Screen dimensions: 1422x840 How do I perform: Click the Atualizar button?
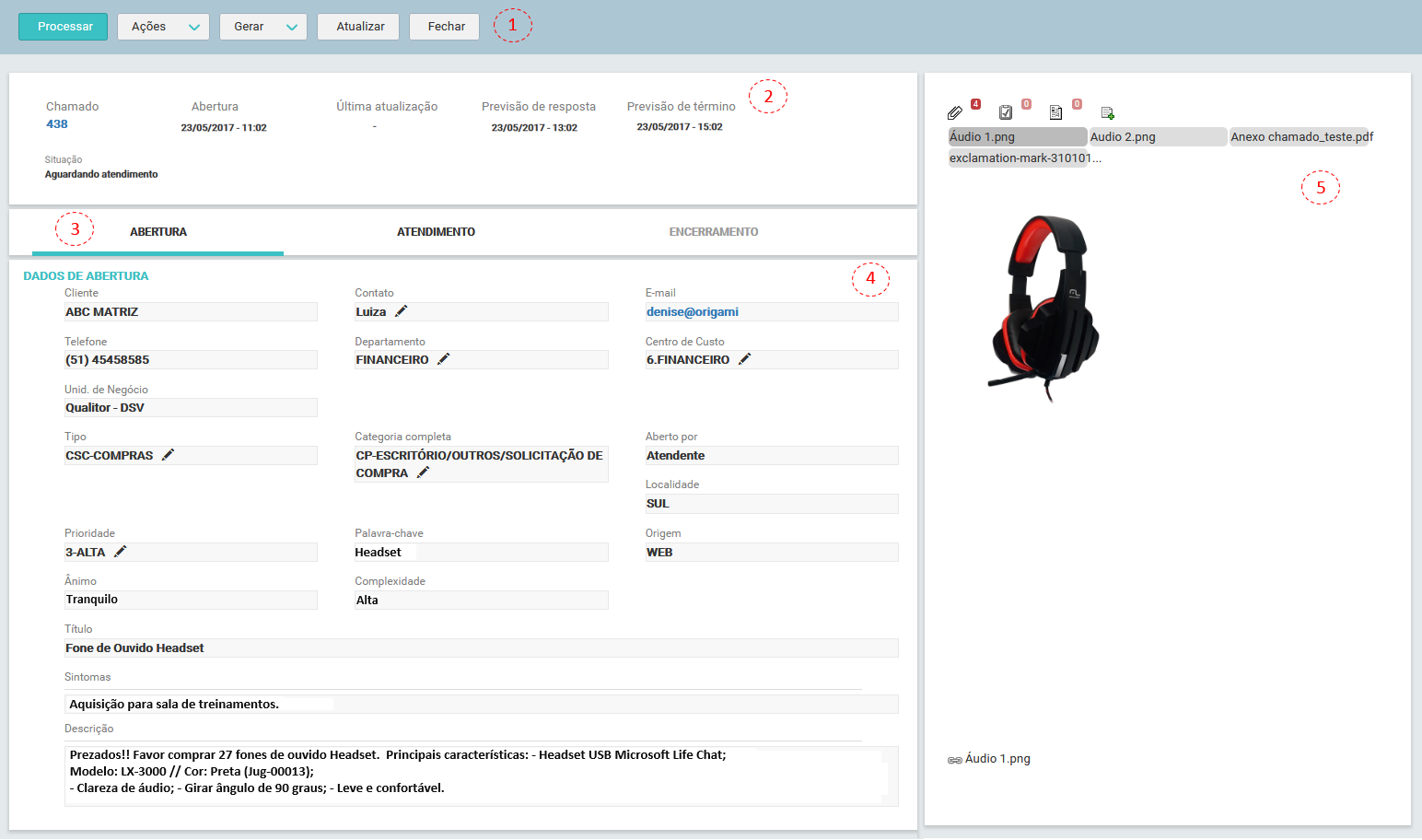click(358, 27)
